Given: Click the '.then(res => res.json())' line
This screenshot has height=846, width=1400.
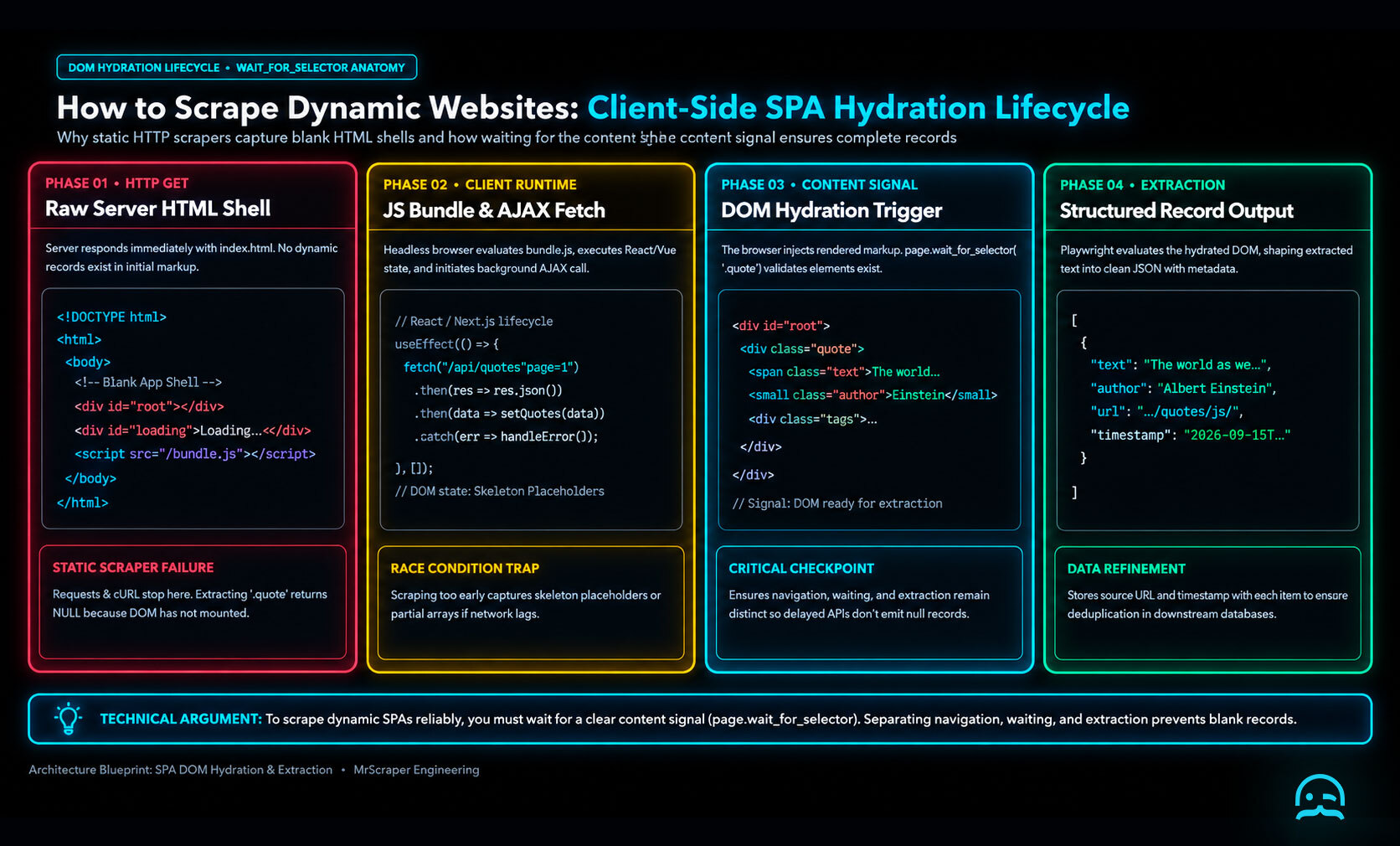Looking at the screenshot, I should tap(487, 390).
